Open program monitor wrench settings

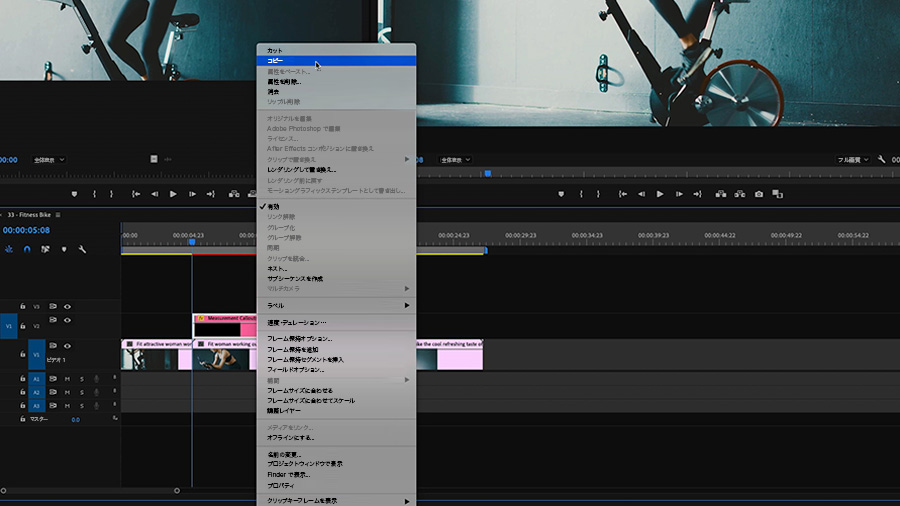click(x=881, y=159)
